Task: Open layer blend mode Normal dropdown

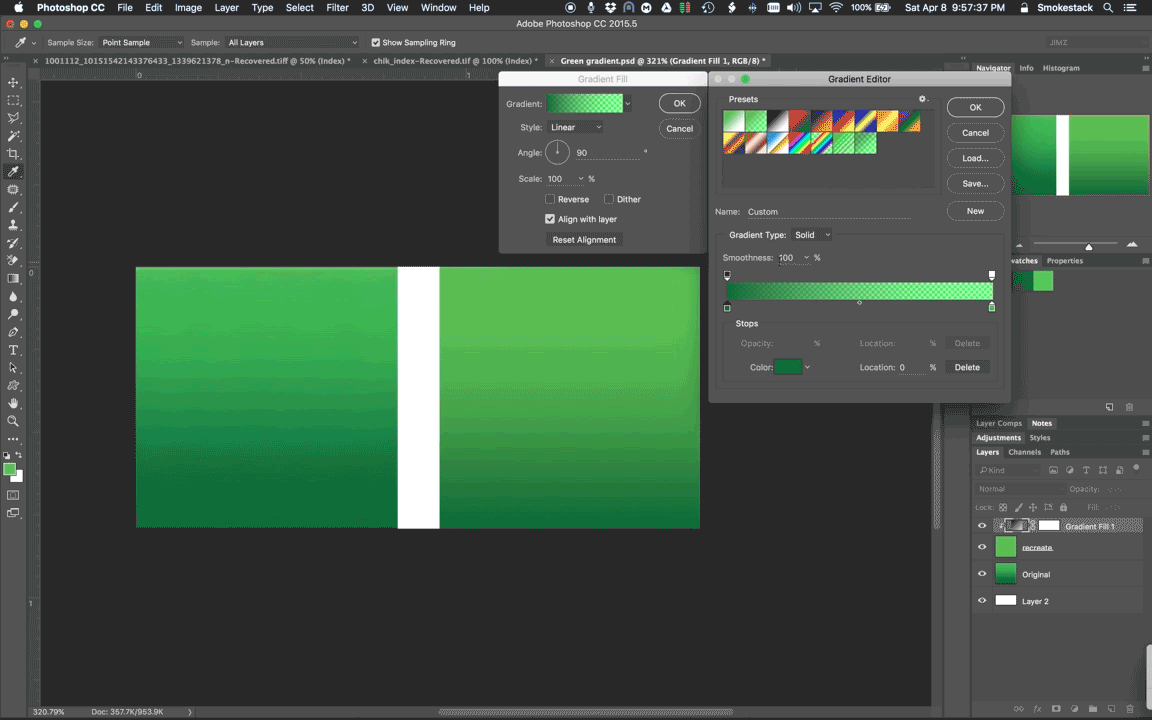Action: (1020, 489)
